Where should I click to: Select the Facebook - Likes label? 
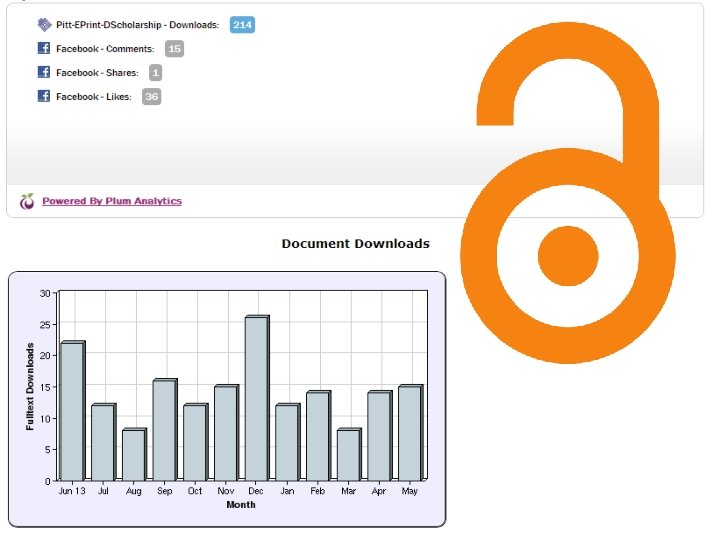point(94,96)
